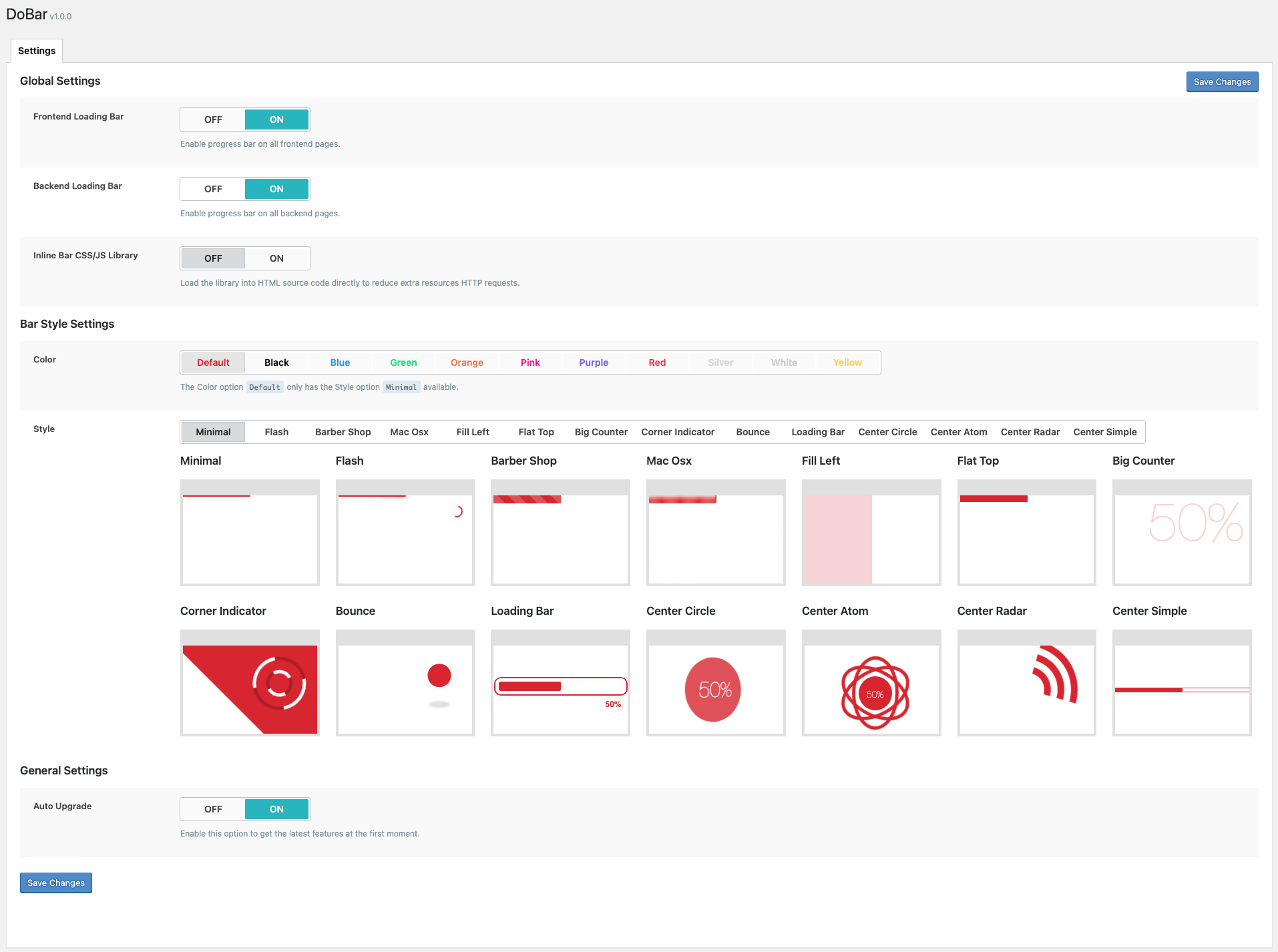The width and height of the screenshot is (1278, 952).
Task: Pick the Pink color option
Action: 530,363
